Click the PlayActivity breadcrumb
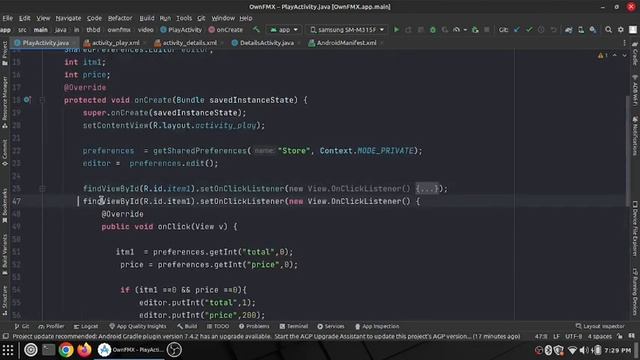640x360 pixels. (x=181, y=30)
